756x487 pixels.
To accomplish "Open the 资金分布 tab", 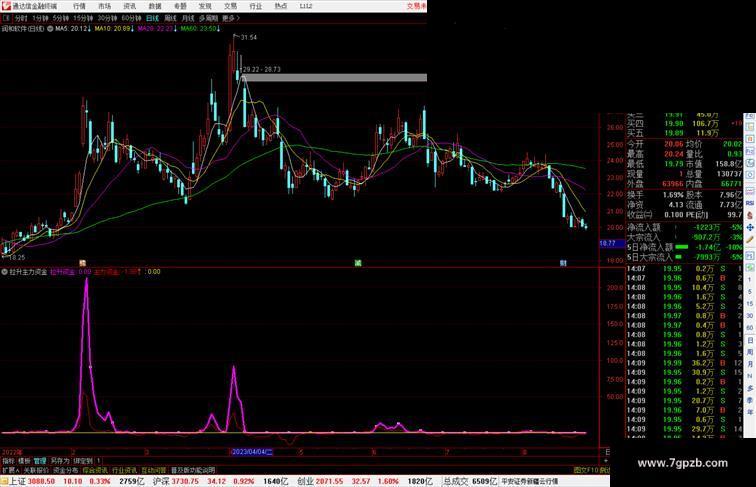I will [66, 470].
